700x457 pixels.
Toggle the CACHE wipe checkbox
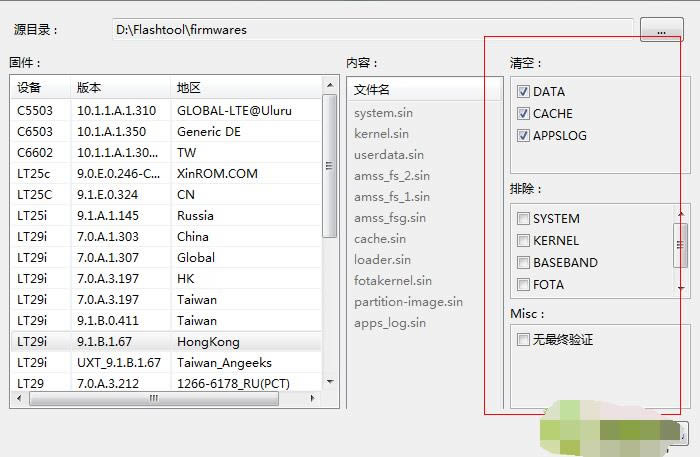523,114
